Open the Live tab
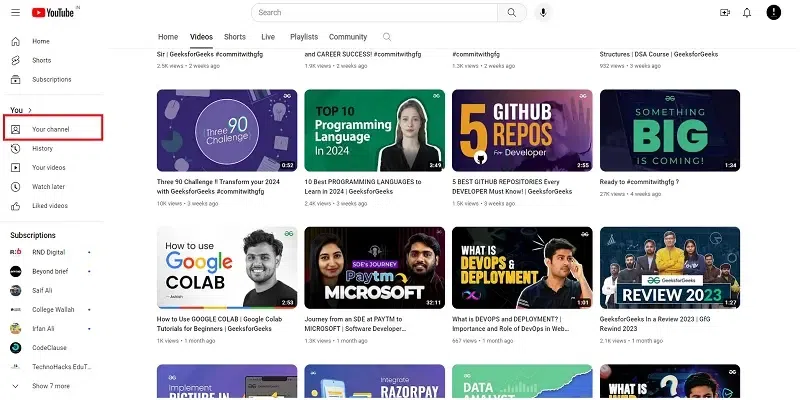The width and height of the screenshot is (800, 400). 268,37
